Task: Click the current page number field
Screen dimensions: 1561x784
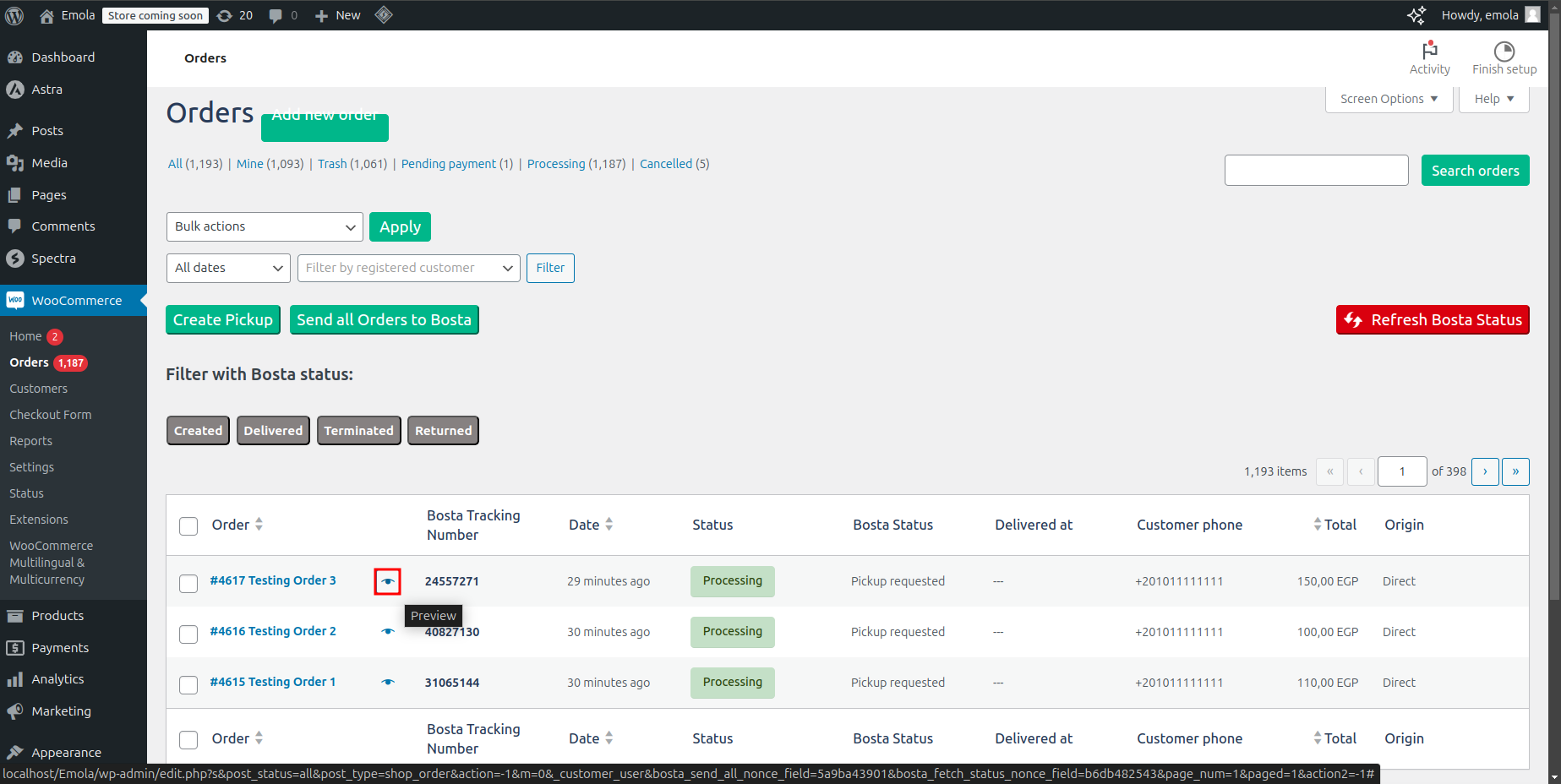Action: (1402, 471)
